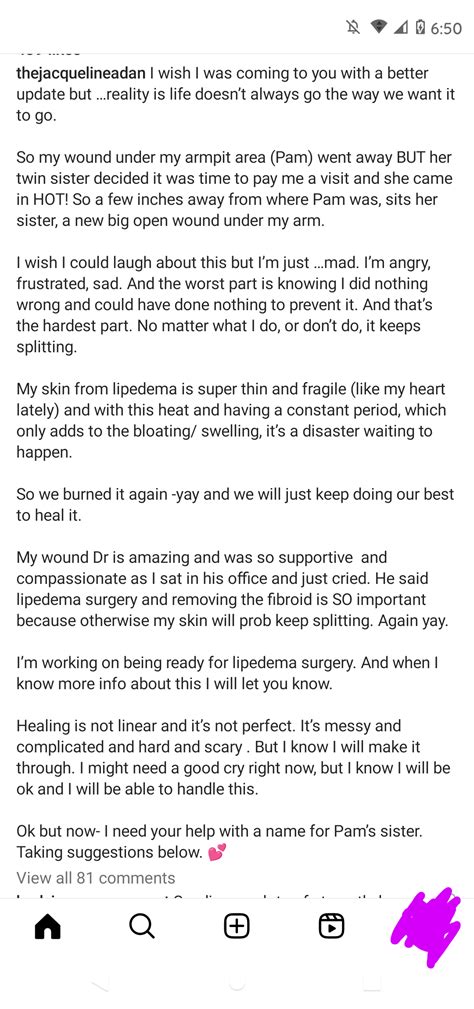Tap the Wi-Fi status icon
The height and width of the screenshot is (1009, 474).
(378, 27)
